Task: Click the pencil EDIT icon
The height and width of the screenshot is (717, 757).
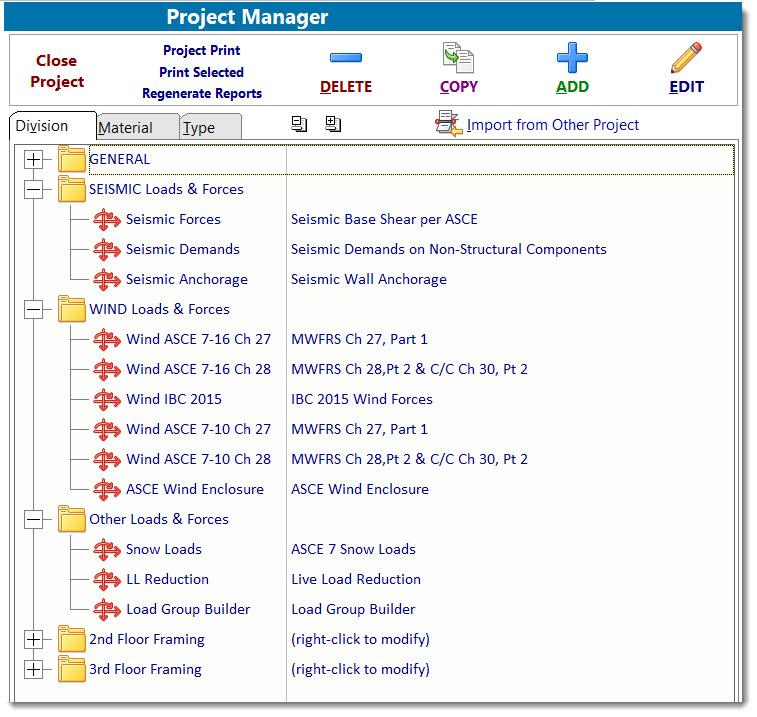Action: [x=686, y=58]
